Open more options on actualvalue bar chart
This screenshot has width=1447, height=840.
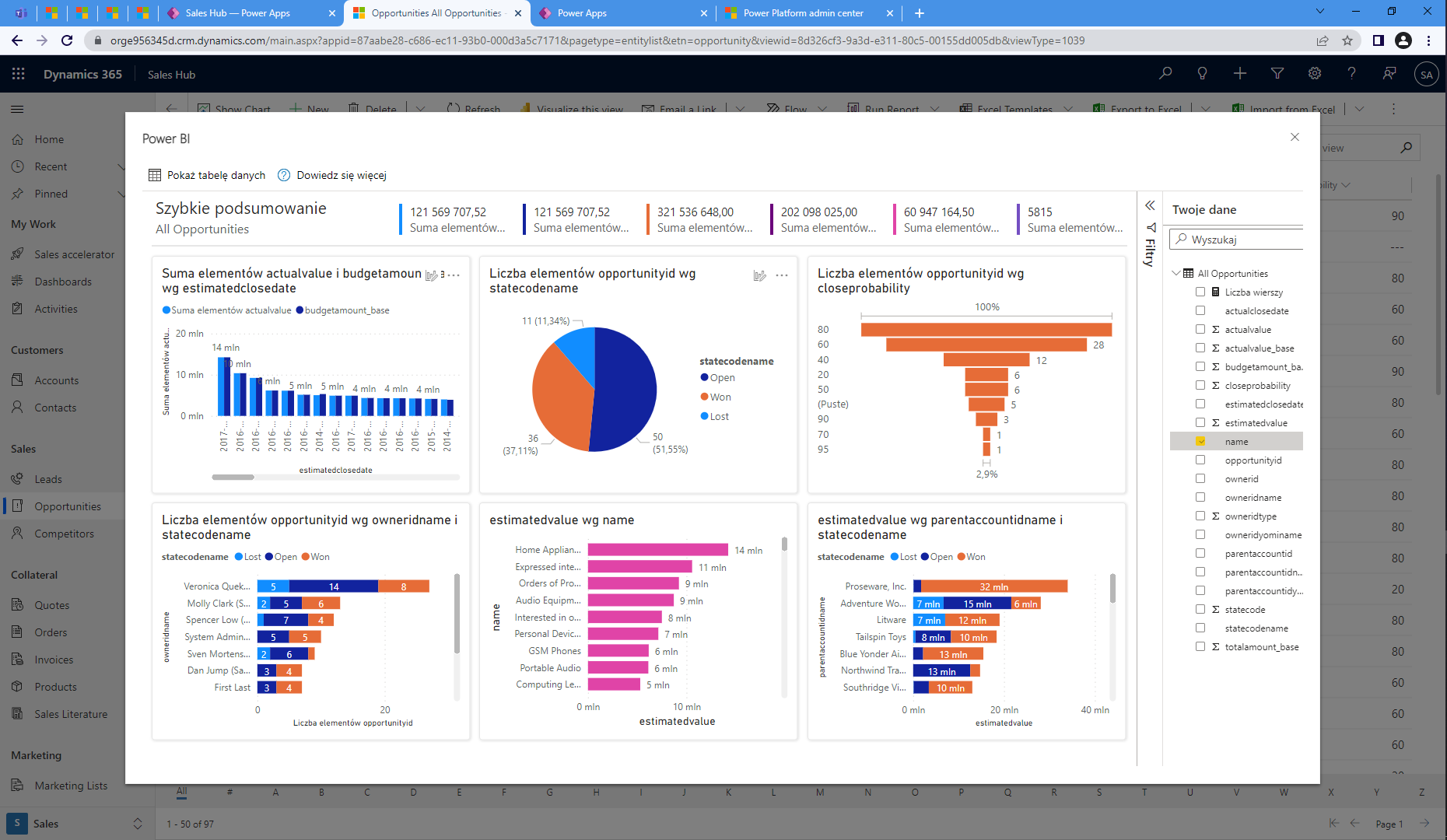(x=454, y=275)
